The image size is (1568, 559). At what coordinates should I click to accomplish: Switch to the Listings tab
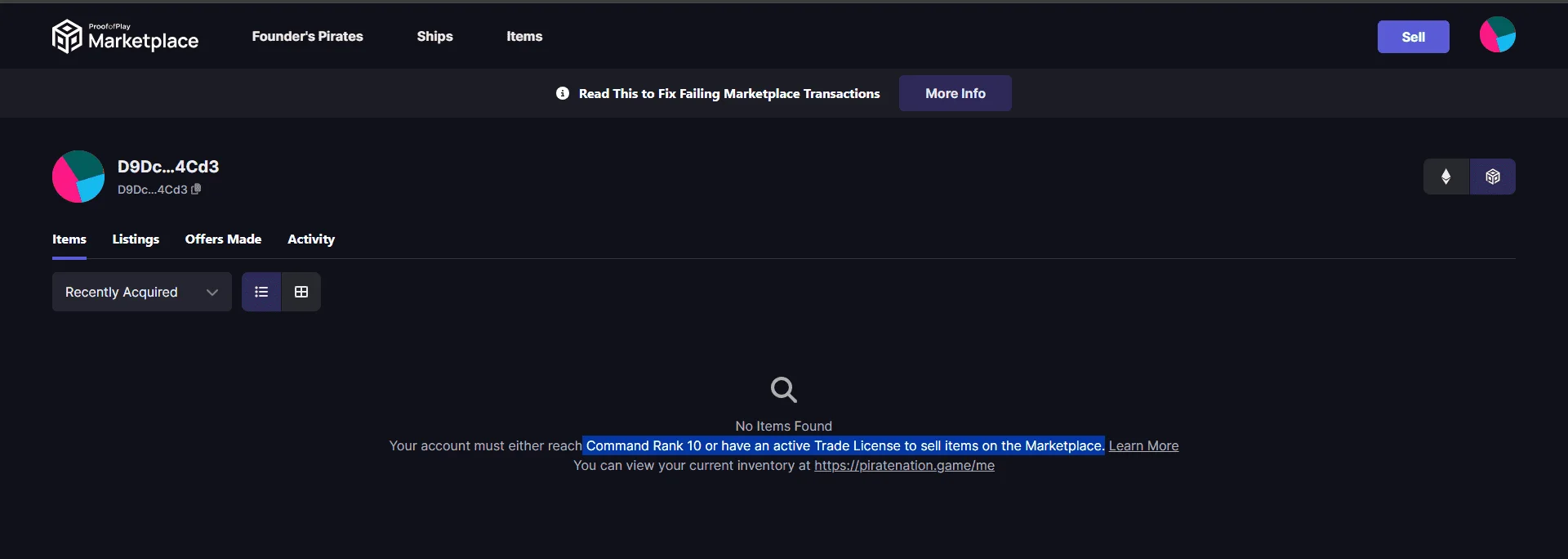(136, 239)
